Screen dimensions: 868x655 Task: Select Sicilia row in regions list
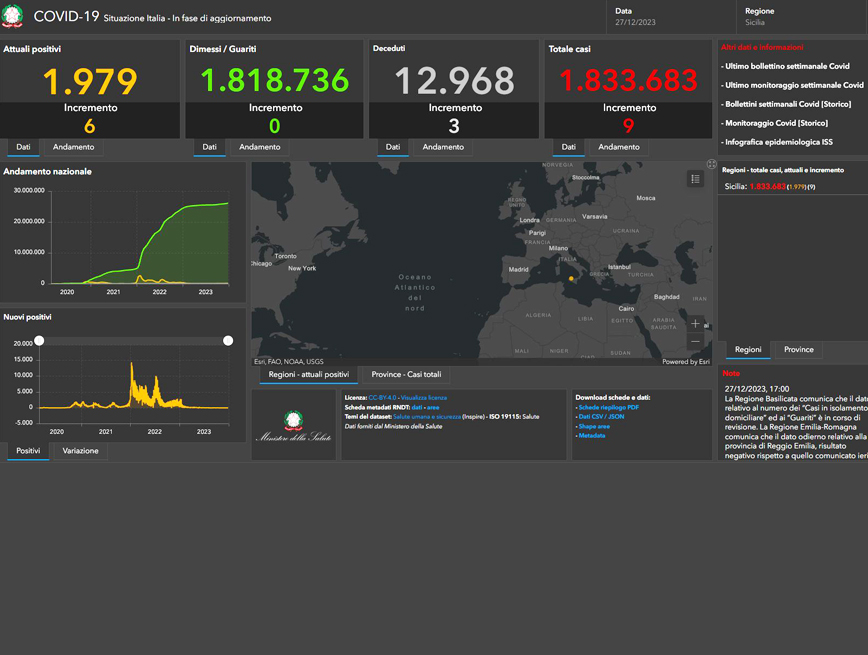click(x=769, y=187)
